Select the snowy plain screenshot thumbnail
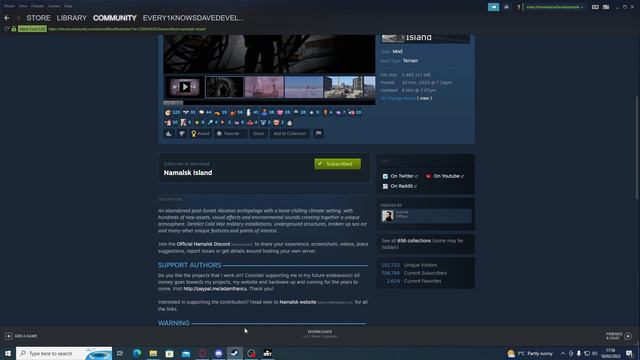The image size is (640, 360). click(x=304, y=87)
